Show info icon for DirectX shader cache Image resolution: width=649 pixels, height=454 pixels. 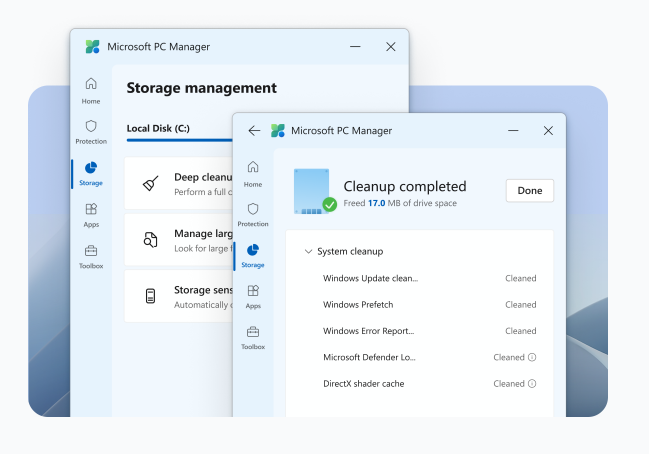click(x=532, y=384)
